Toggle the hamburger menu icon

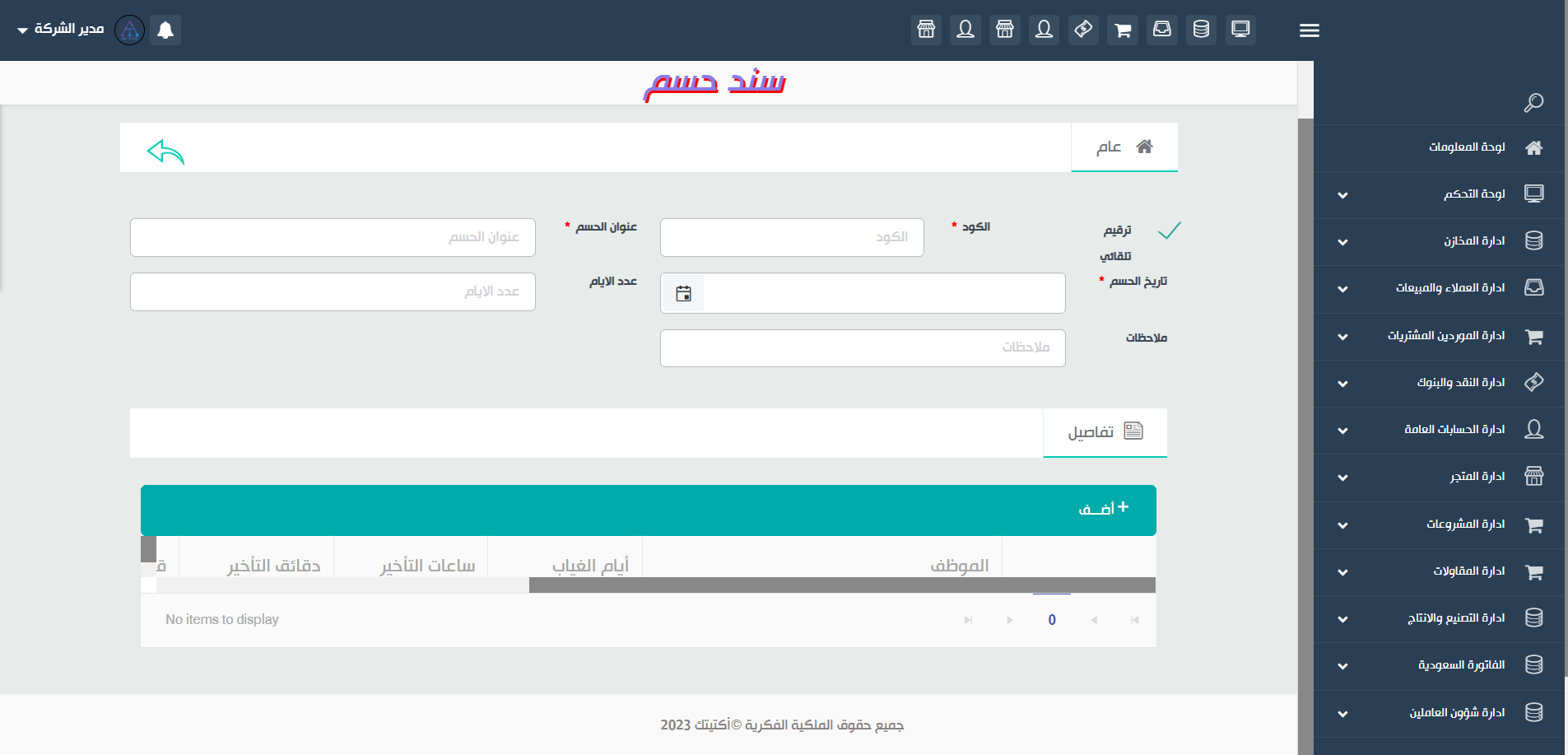pos(1310,30)
